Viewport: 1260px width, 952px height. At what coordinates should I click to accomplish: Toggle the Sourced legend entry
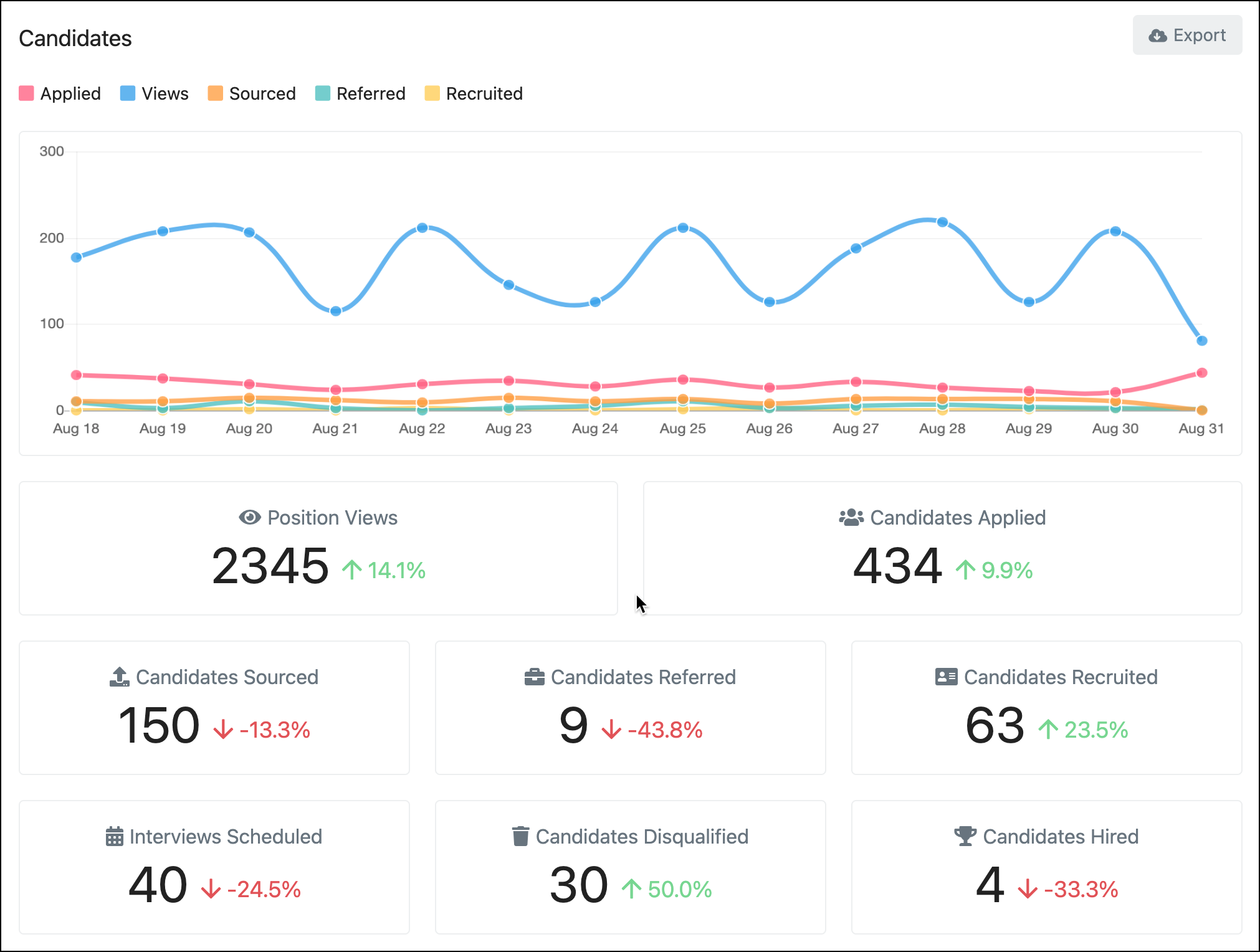(252, 93)
